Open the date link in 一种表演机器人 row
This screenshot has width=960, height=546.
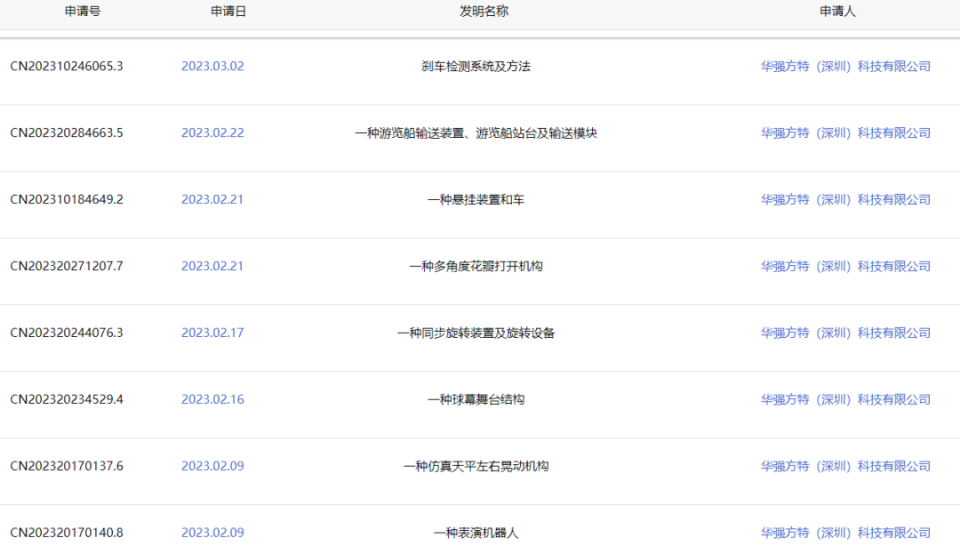click(212, 533)
